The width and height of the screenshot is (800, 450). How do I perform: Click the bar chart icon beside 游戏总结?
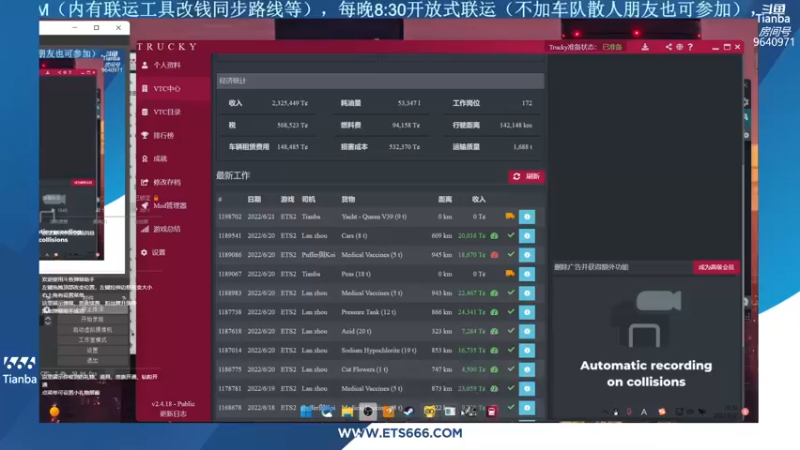click(145, 229)
